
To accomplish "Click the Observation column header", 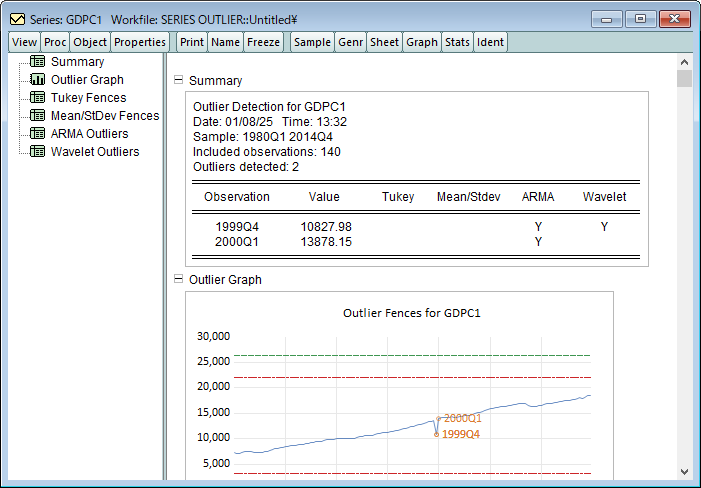I will point(237,197).
